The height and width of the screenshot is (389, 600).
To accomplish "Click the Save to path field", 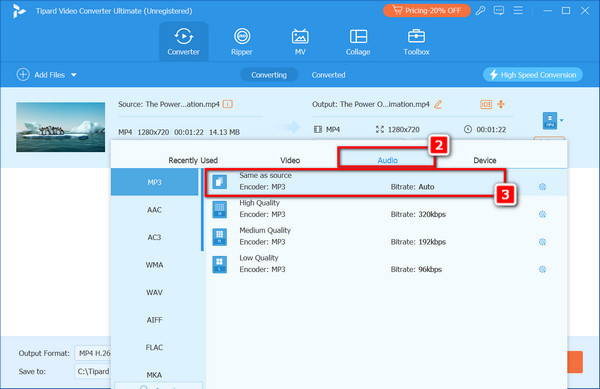I will 93,371.
